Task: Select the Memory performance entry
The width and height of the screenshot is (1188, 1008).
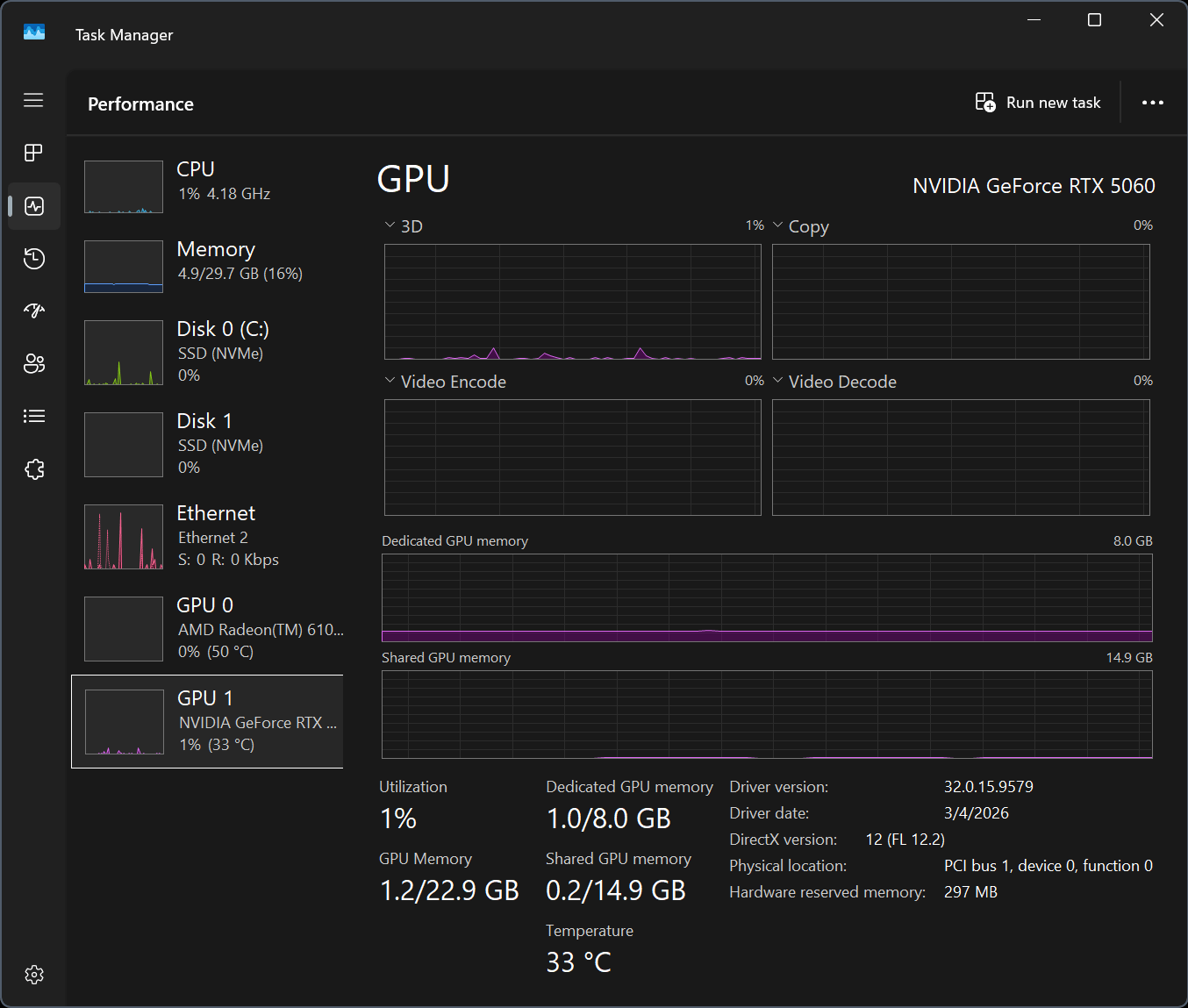Action: pyautogui.click(x=207, y=266)
